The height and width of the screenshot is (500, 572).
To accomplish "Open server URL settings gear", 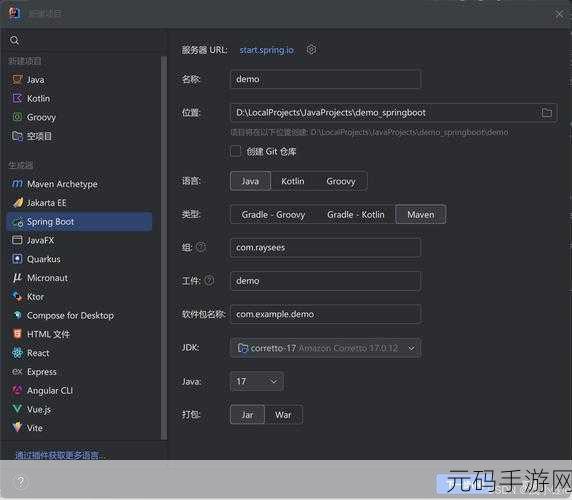I will pos(311,49).
